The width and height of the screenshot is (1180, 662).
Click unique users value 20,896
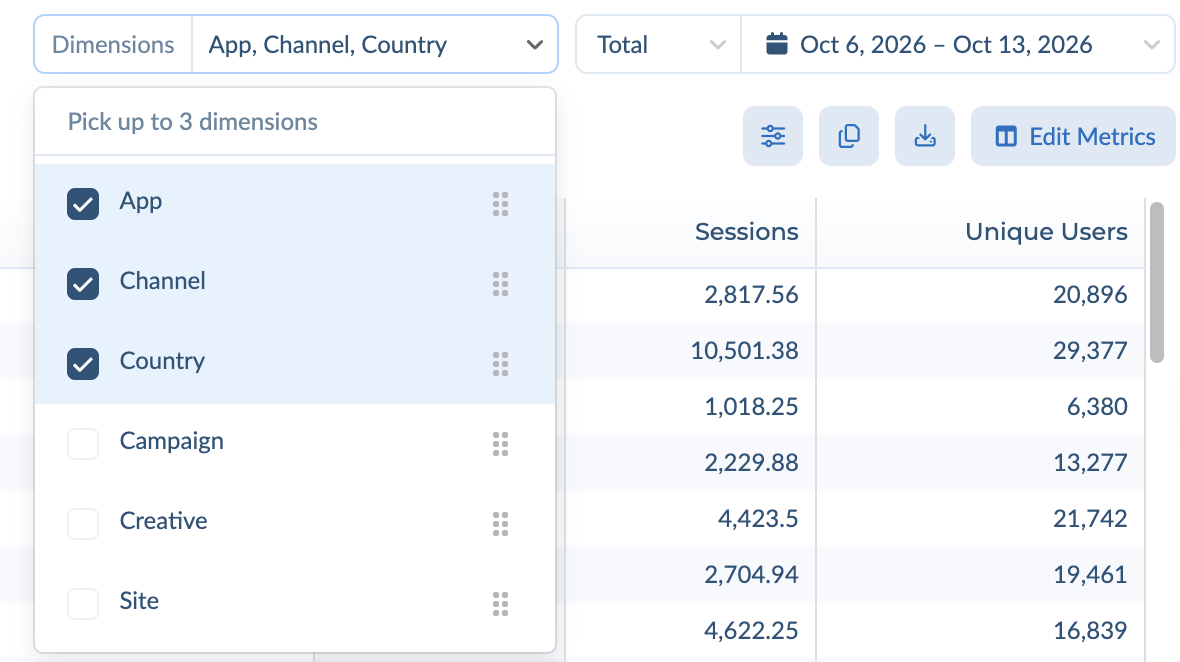click(x=1090, y=294)
